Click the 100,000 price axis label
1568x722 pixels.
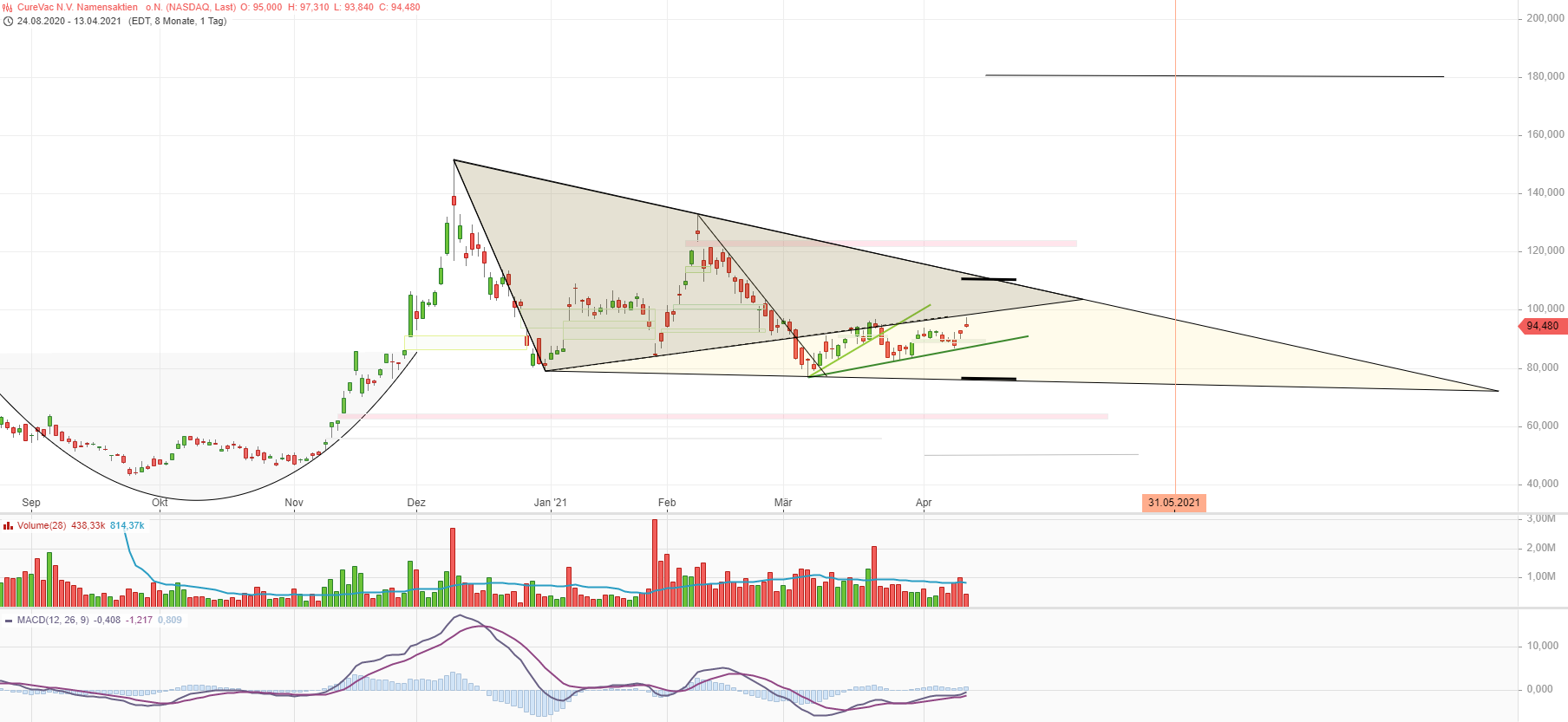coord(1545,309)
